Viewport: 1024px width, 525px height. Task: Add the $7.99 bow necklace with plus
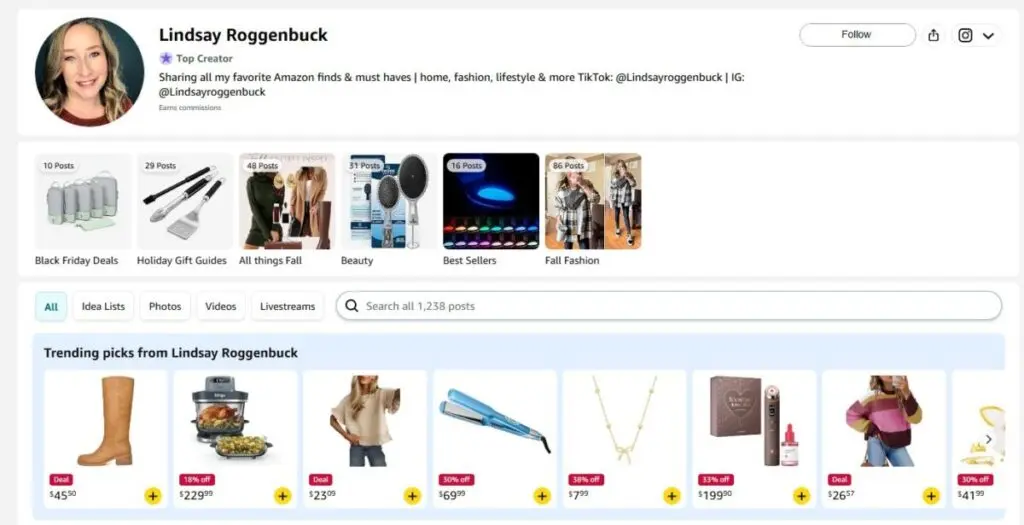671,496
